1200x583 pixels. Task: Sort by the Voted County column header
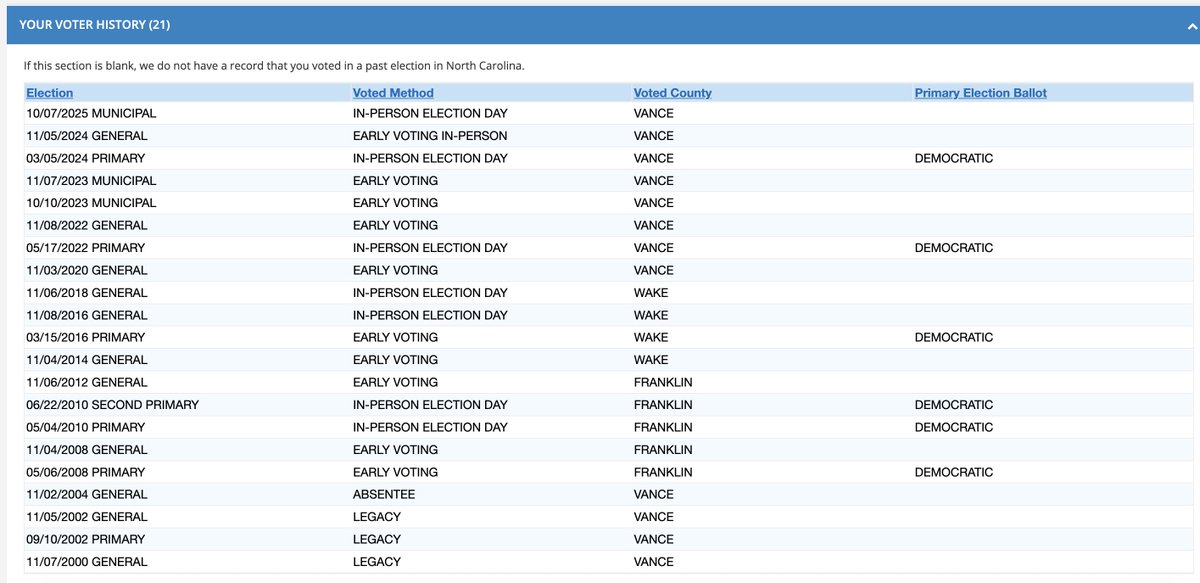(x=673, y=93)
